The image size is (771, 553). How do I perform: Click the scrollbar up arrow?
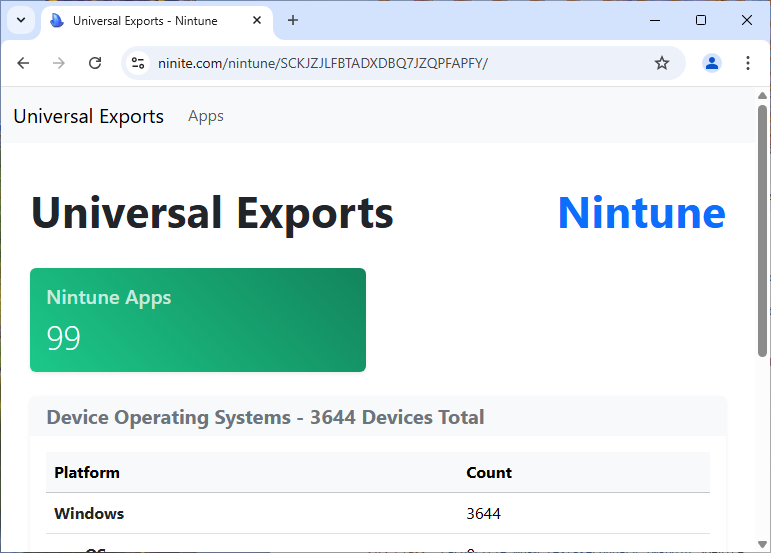[x=762, y=96]
